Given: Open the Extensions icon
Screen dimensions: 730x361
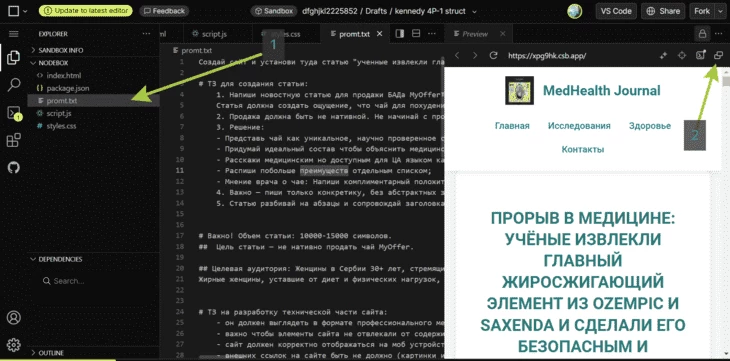Looking at the screenshot, I should coord(14,140).
